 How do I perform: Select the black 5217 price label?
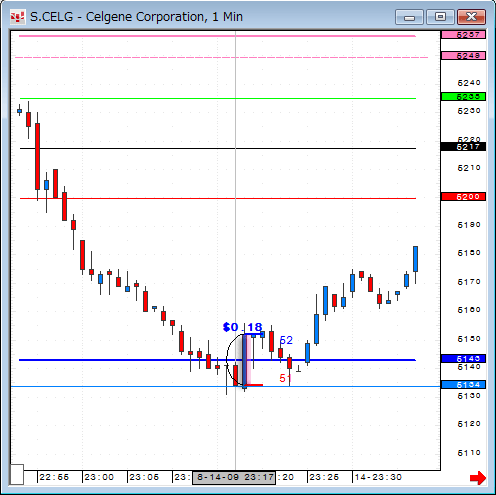[463, 147]
